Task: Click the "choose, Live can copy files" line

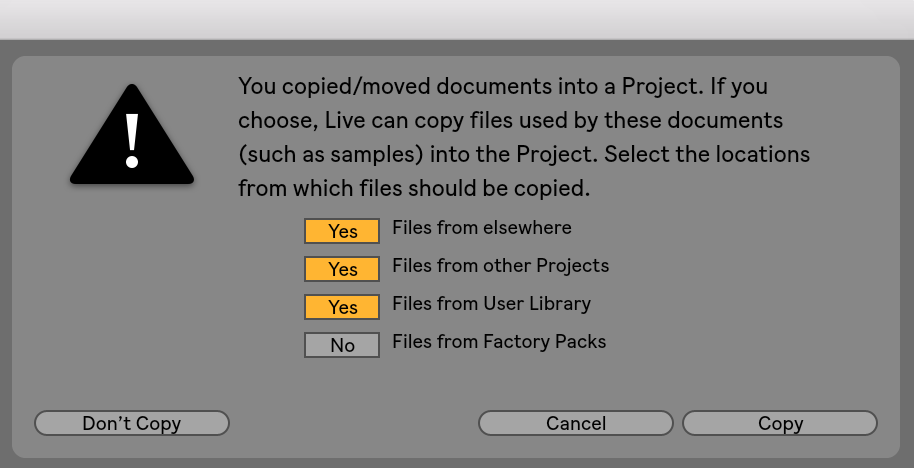Action: coord(509,121)
